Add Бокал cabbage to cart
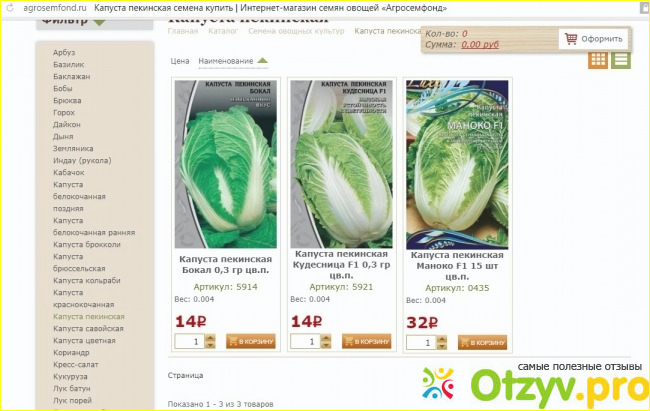The width and height of the screenshot is (650, 411). [x=251, y=341]
